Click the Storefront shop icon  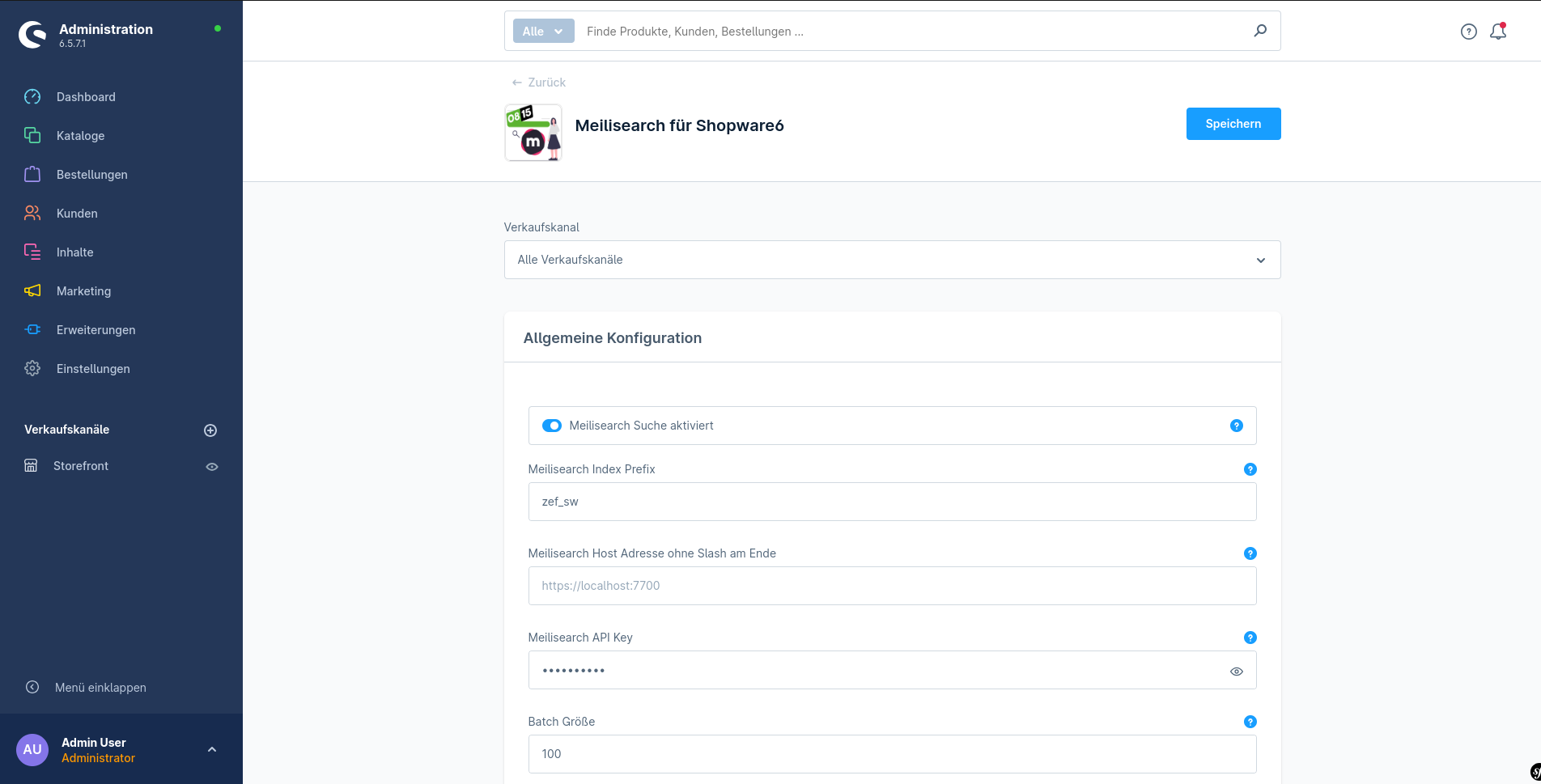pyautogui.click(x=31, y=466)
